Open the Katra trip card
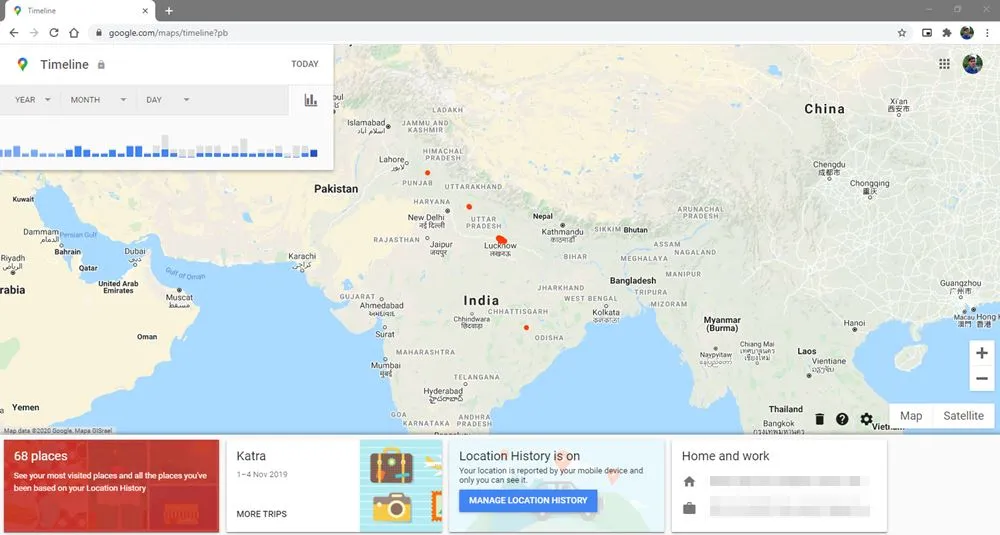 [334, 486]
